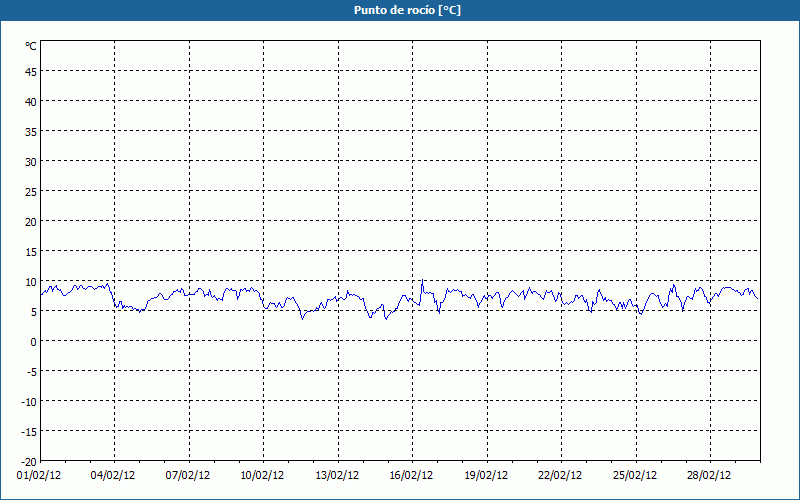The image size is (800, 500).
Task: Click the 28/02/12 date label
Action: click(709, 476)
